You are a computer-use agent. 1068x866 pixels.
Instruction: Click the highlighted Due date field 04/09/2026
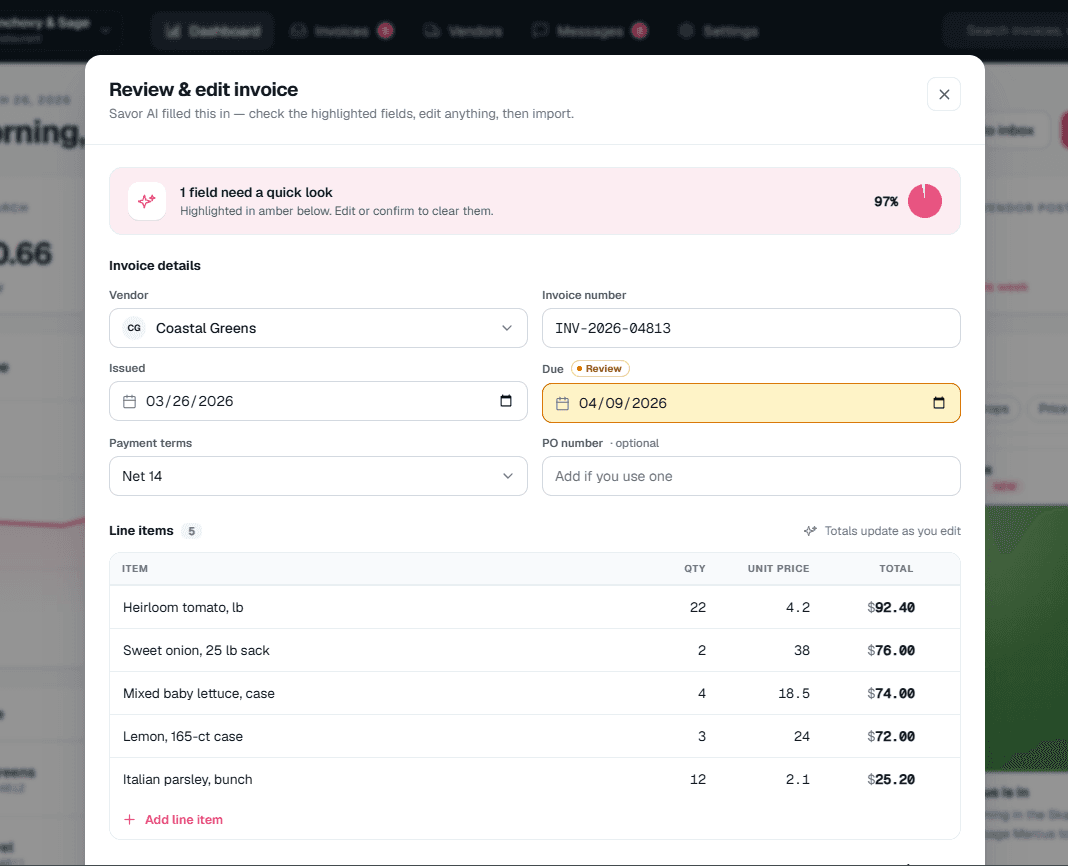coord(751,403)
